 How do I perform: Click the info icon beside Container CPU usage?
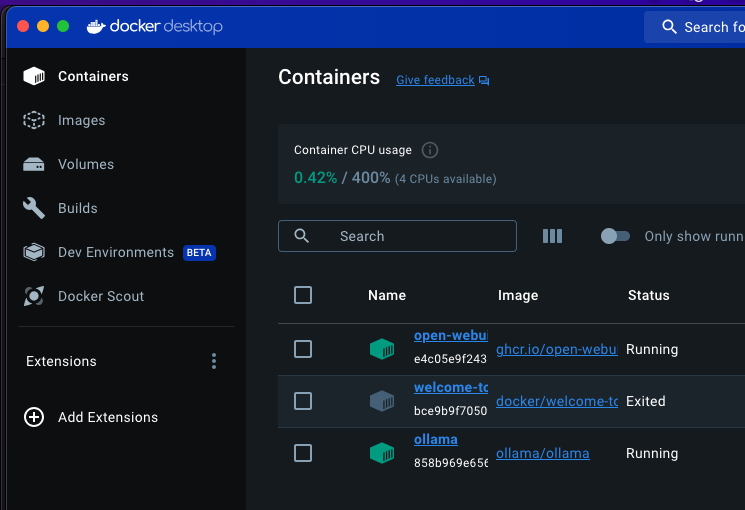[x=430, y=150]
